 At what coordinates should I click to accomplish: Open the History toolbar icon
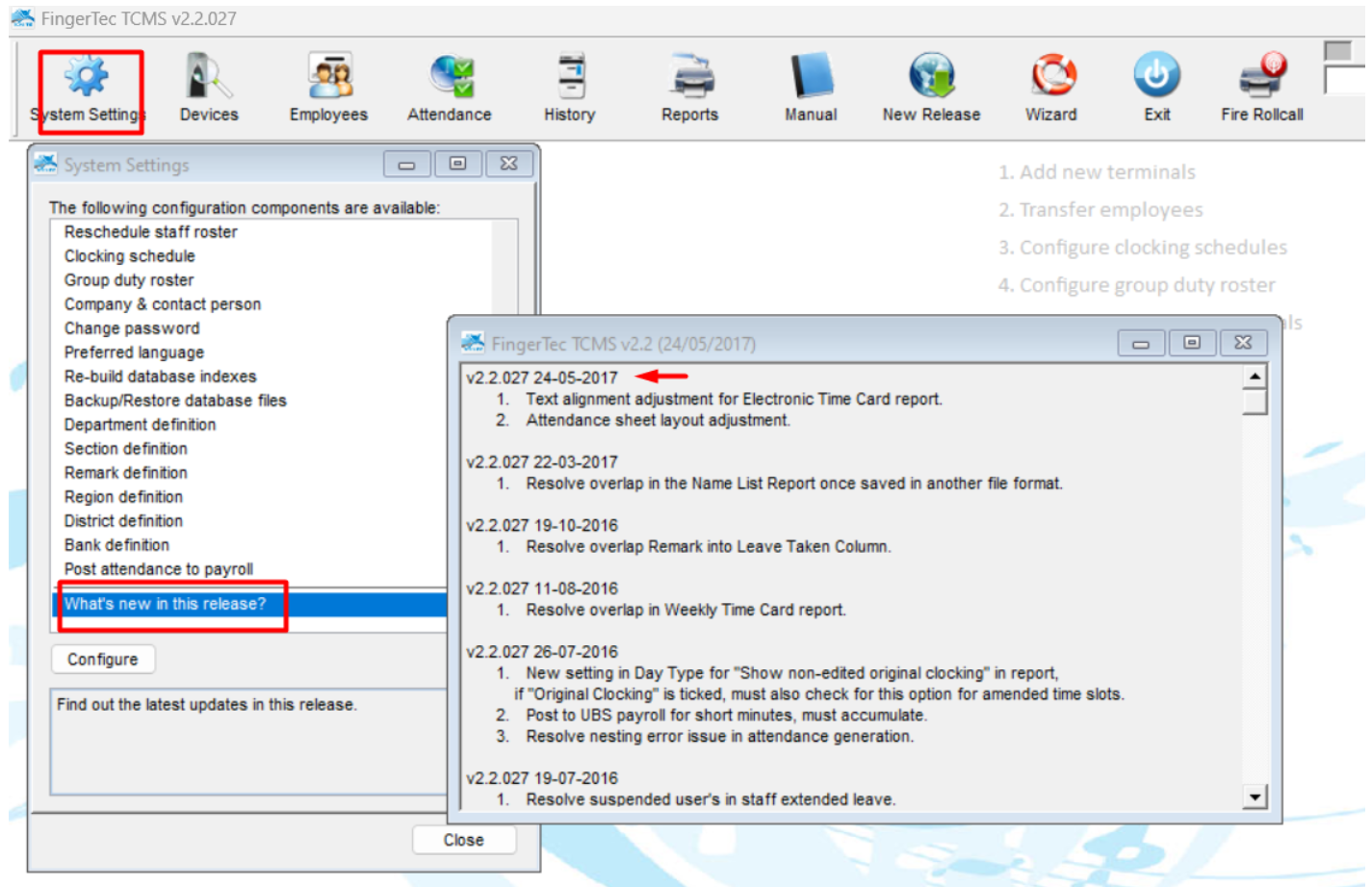tap(571, 76)
